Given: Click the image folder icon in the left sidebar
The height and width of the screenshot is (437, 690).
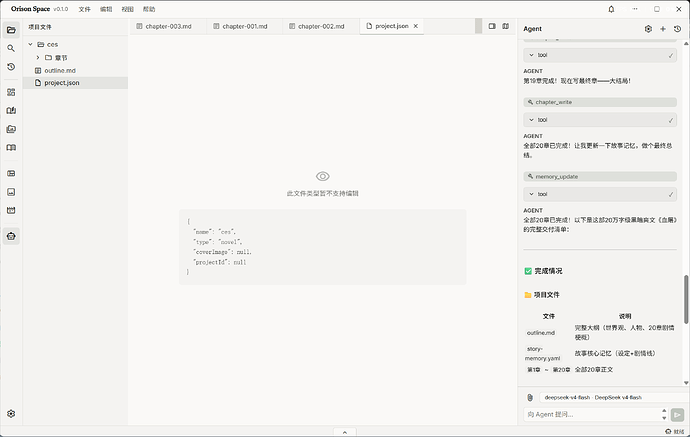Looking at the screenshot, I should tap(11, 129).
